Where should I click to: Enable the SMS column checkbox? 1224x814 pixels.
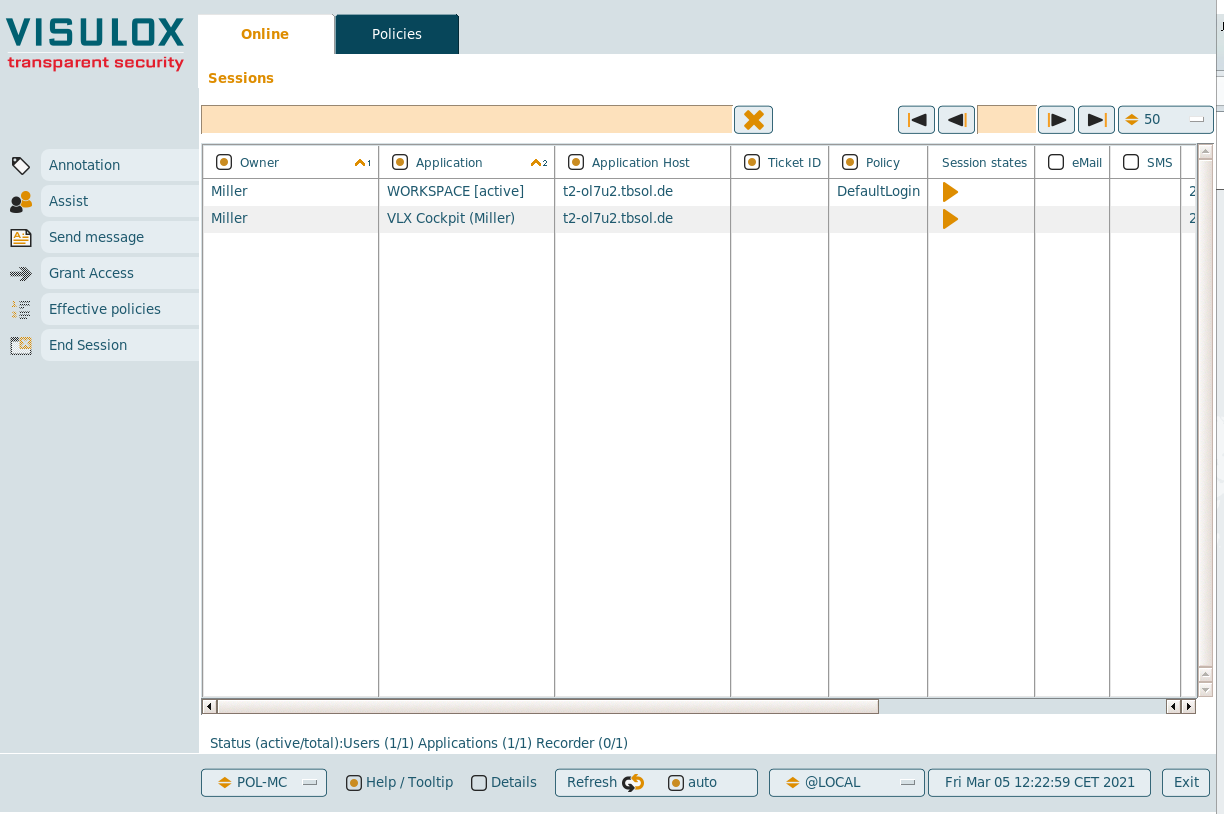click(x=1131, y=162)
